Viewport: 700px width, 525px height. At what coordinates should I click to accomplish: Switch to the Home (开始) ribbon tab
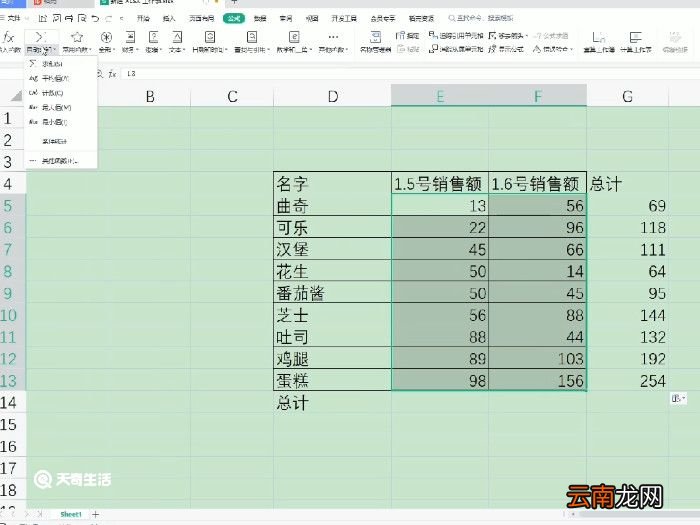pyautogui.click(x=143, y=18)
